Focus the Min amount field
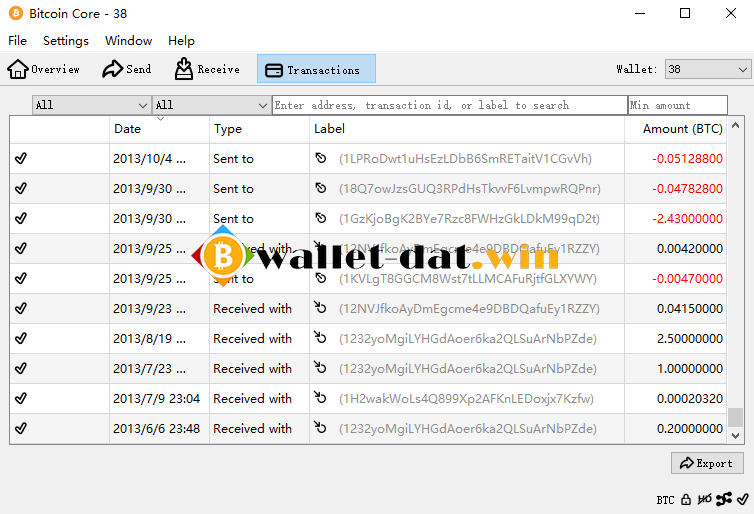 (678, 105)
